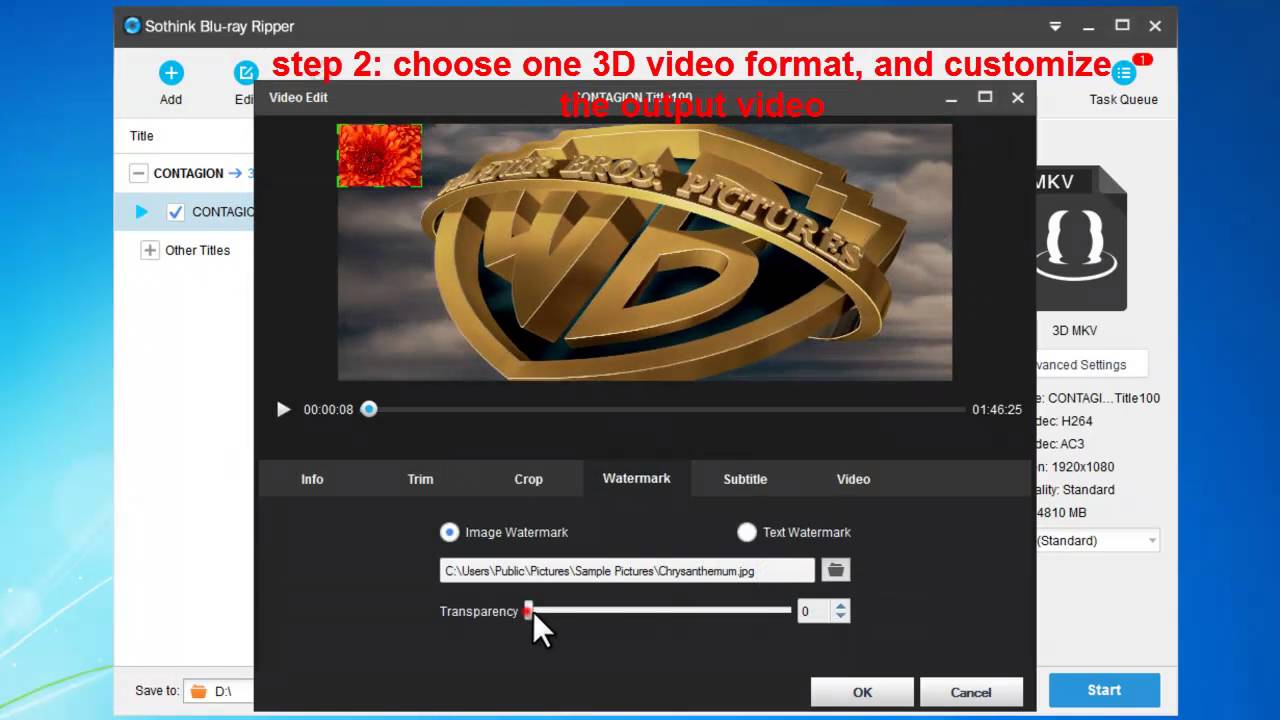Click the total duration 01:46:25 text
1280x720 pixels.
click(x=997, y=410)
